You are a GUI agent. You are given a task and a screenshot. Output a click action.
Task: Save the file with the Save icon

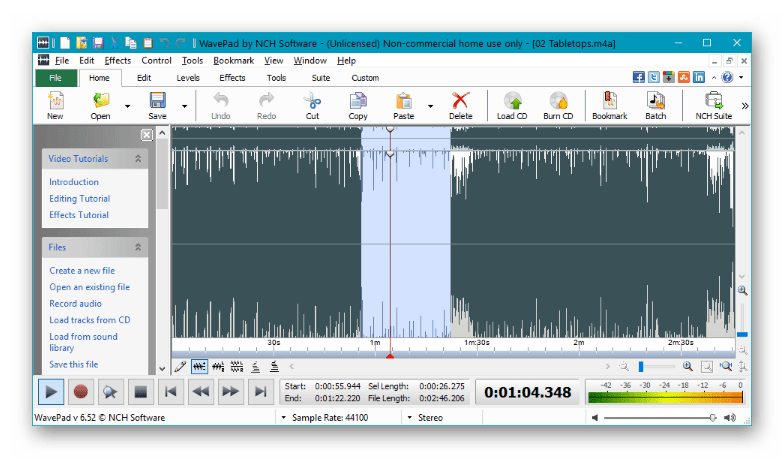point(157,106)
